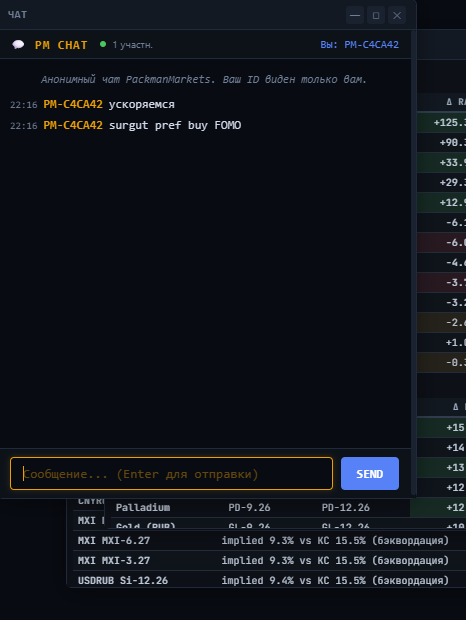Click the speech bubble icon beside PM CHAT
466x620 pixels.
18,45
